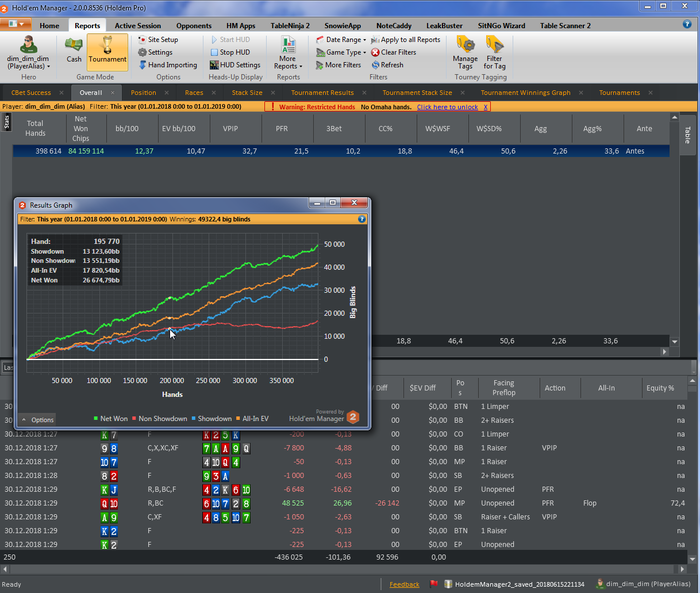700x593 pixels.
Task: Click Stop HUD
Action: [230, 52]
